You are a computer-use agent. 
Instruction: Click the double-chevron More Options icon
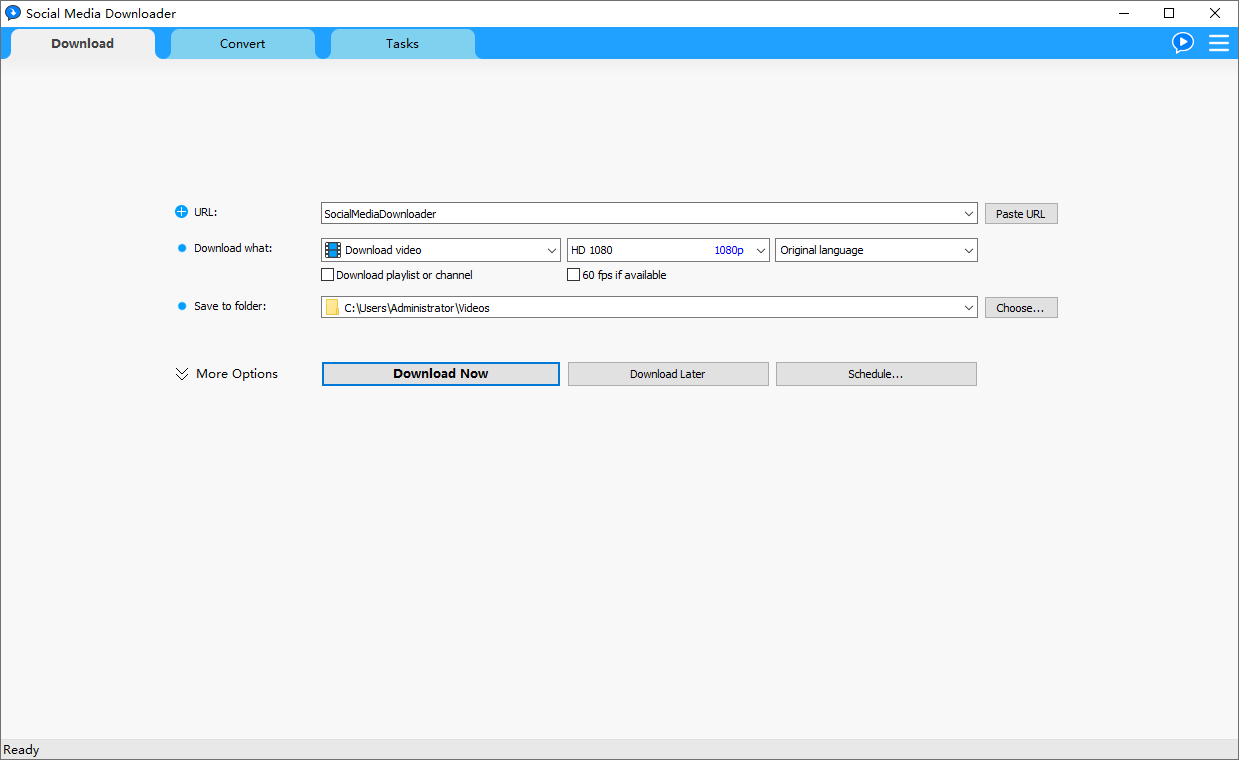(x=182, y=374)
